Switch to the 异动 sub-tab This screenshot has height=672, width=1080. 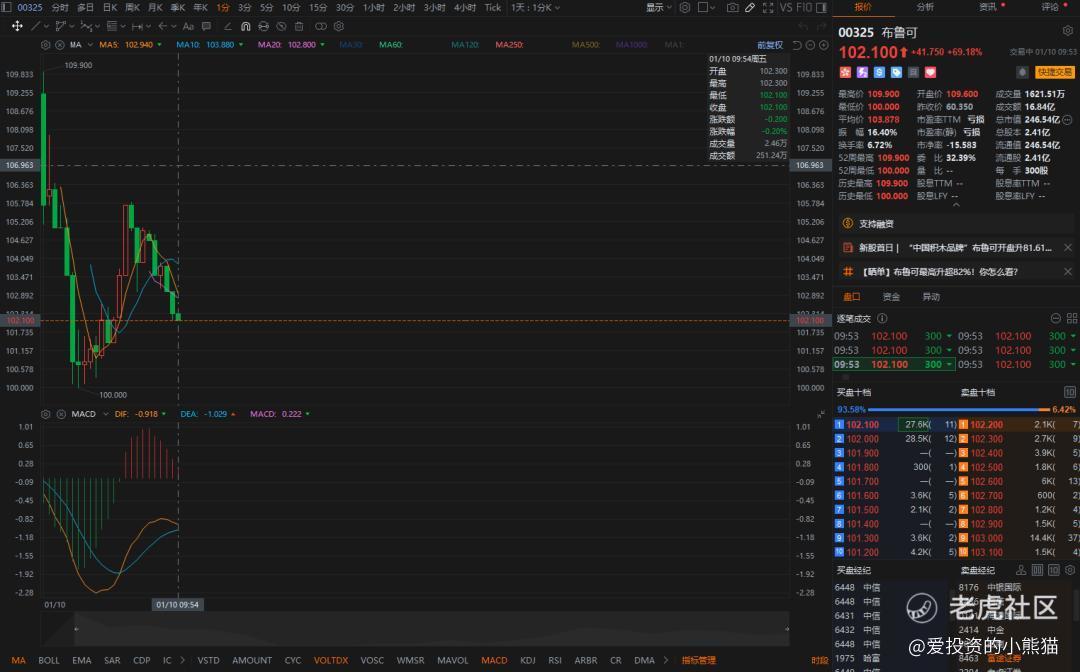931,297
